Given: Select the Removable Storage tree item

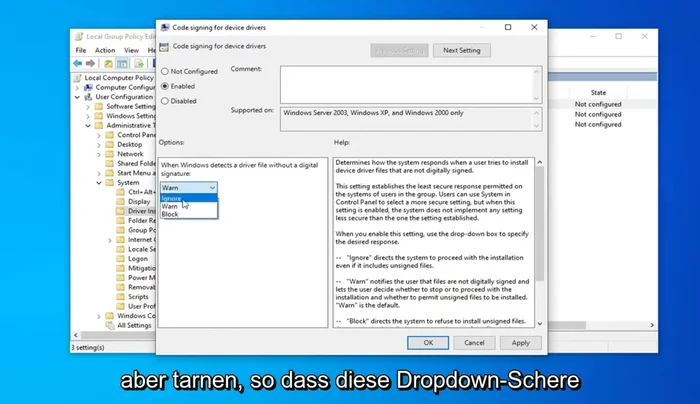Looking at the screenshot, I should point(142,287).
